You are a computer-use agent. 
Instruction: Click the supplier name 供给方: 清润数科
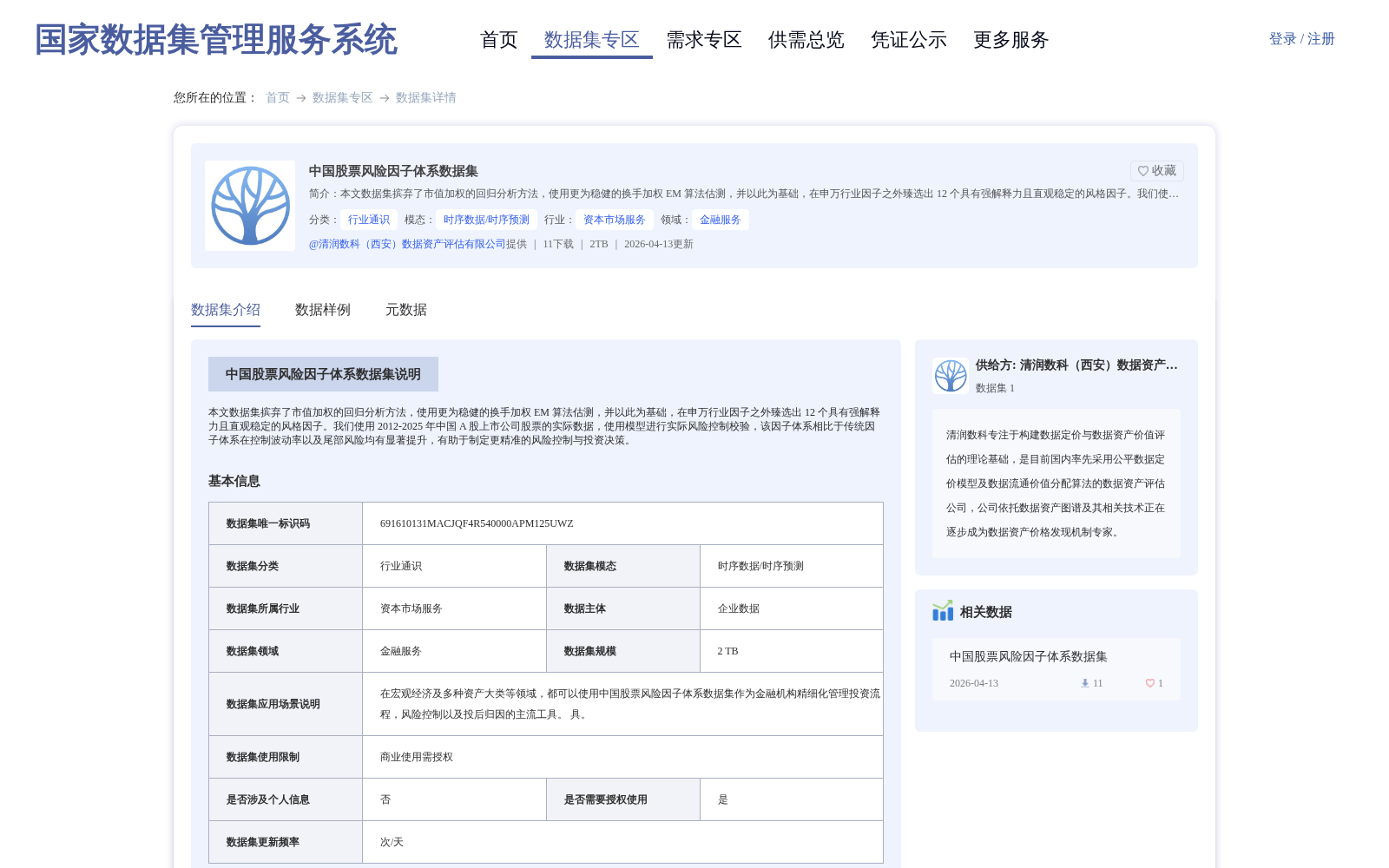coord(1076,365)
